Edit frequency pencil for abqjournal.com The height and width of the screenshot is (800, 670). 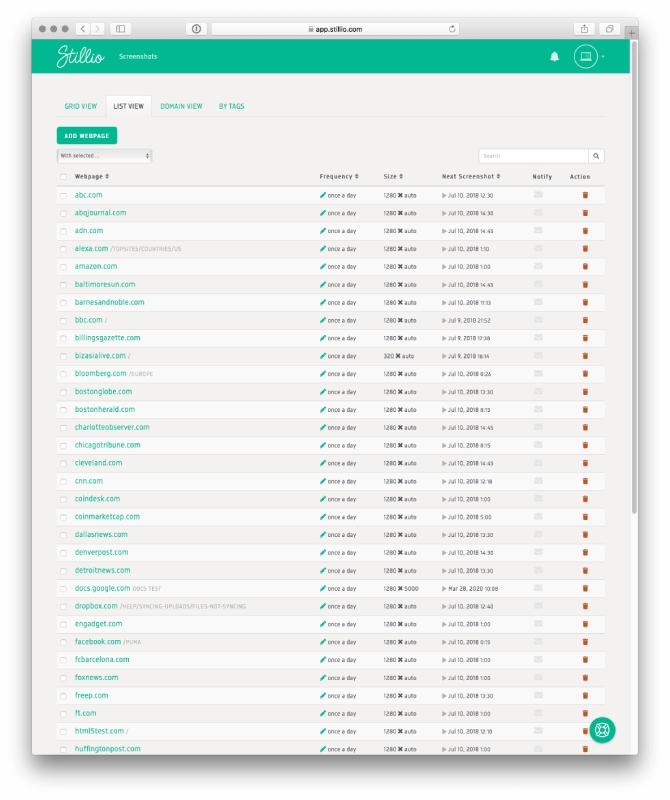click(x=322, y=213)
